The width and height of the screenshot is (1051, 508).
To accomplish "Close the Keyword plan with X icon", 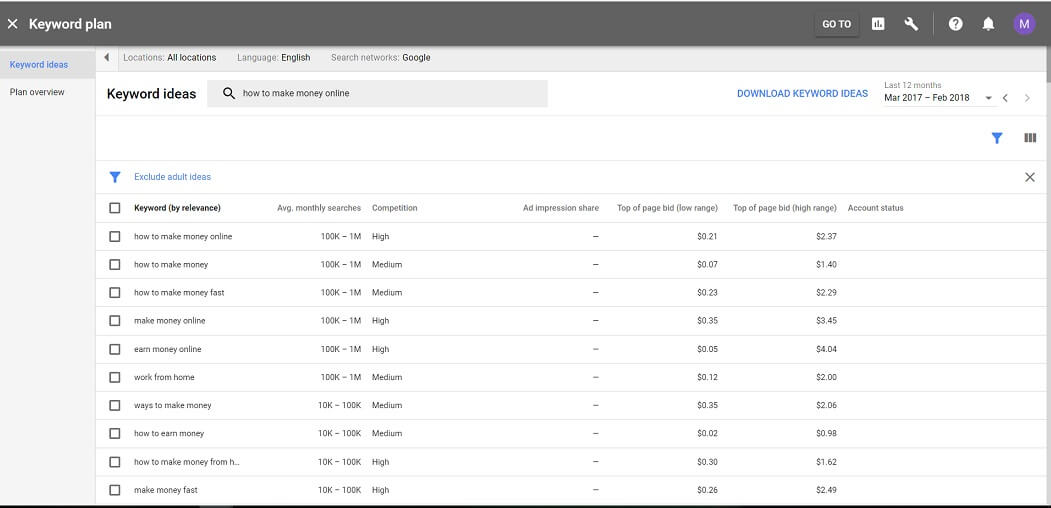I will 12,24.
